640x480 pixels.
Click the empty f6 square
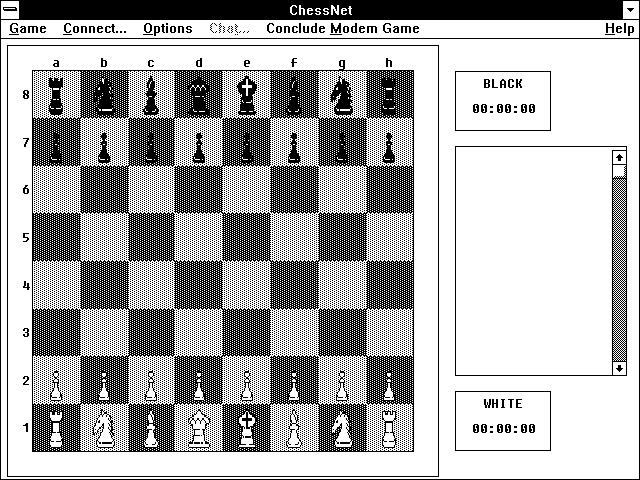(294, 190)
